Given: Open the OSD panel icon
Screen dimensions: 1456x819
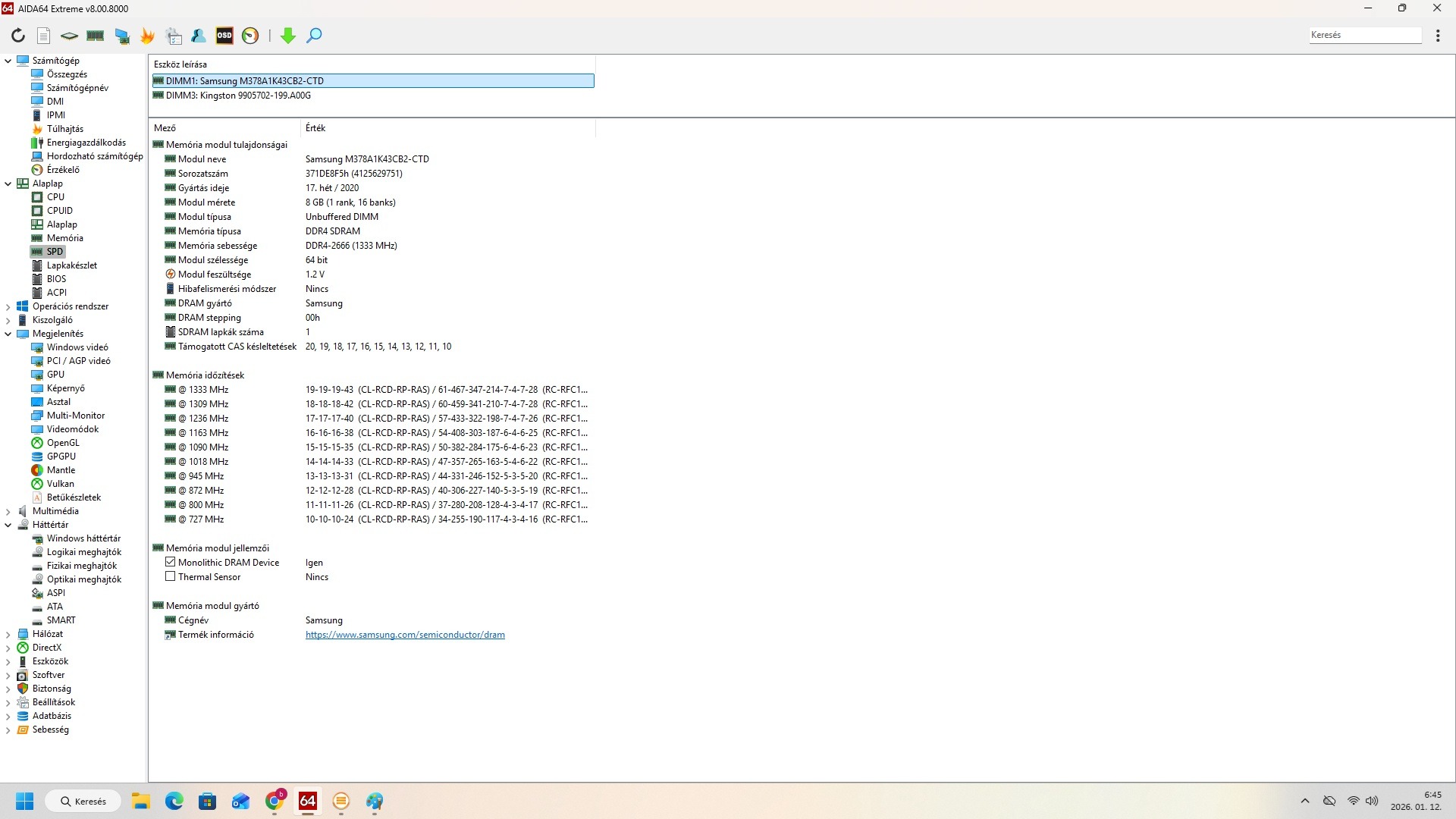Looking at the screenshot, I should coord(224,36).
